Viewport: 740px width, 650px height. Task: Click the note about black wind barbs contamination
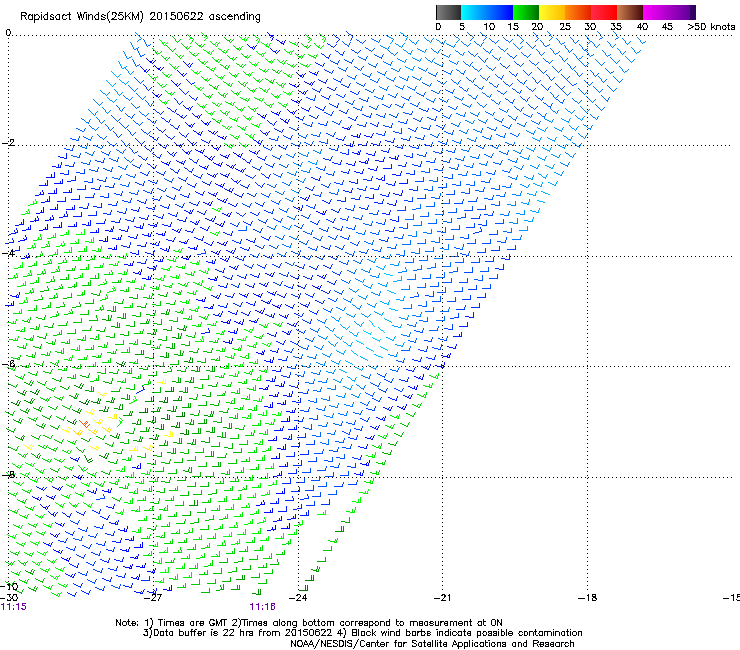tap(459, 633)
